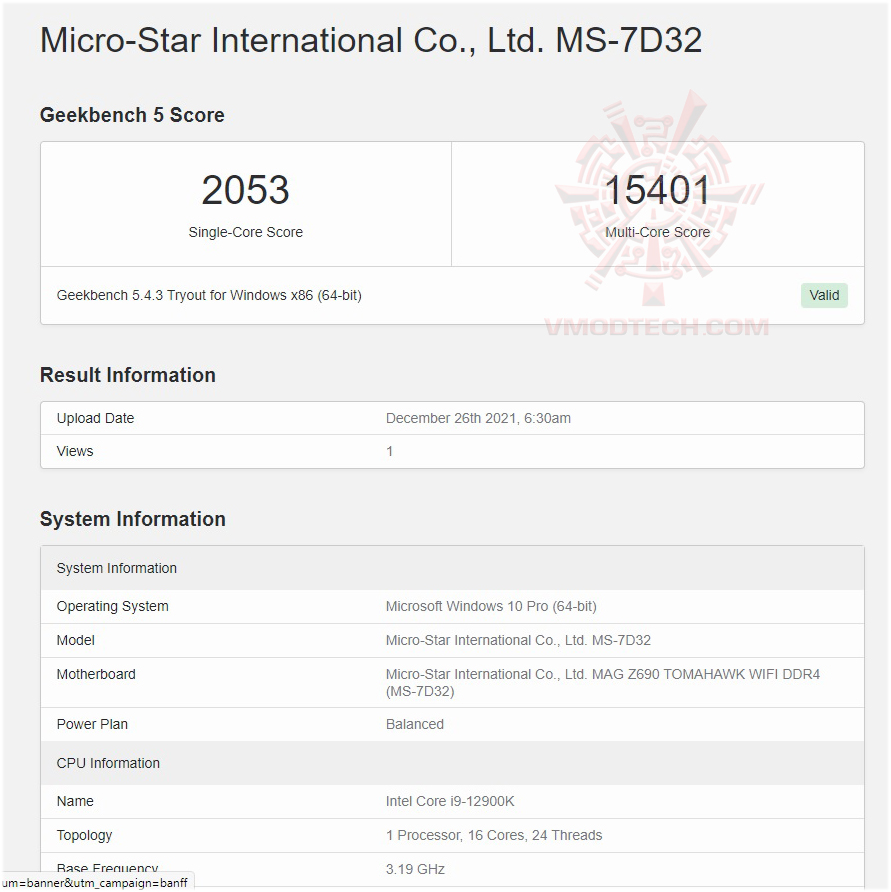Click the "Single-Core Score" label
This screenshot has width=891, height=892.
(245, 232)
